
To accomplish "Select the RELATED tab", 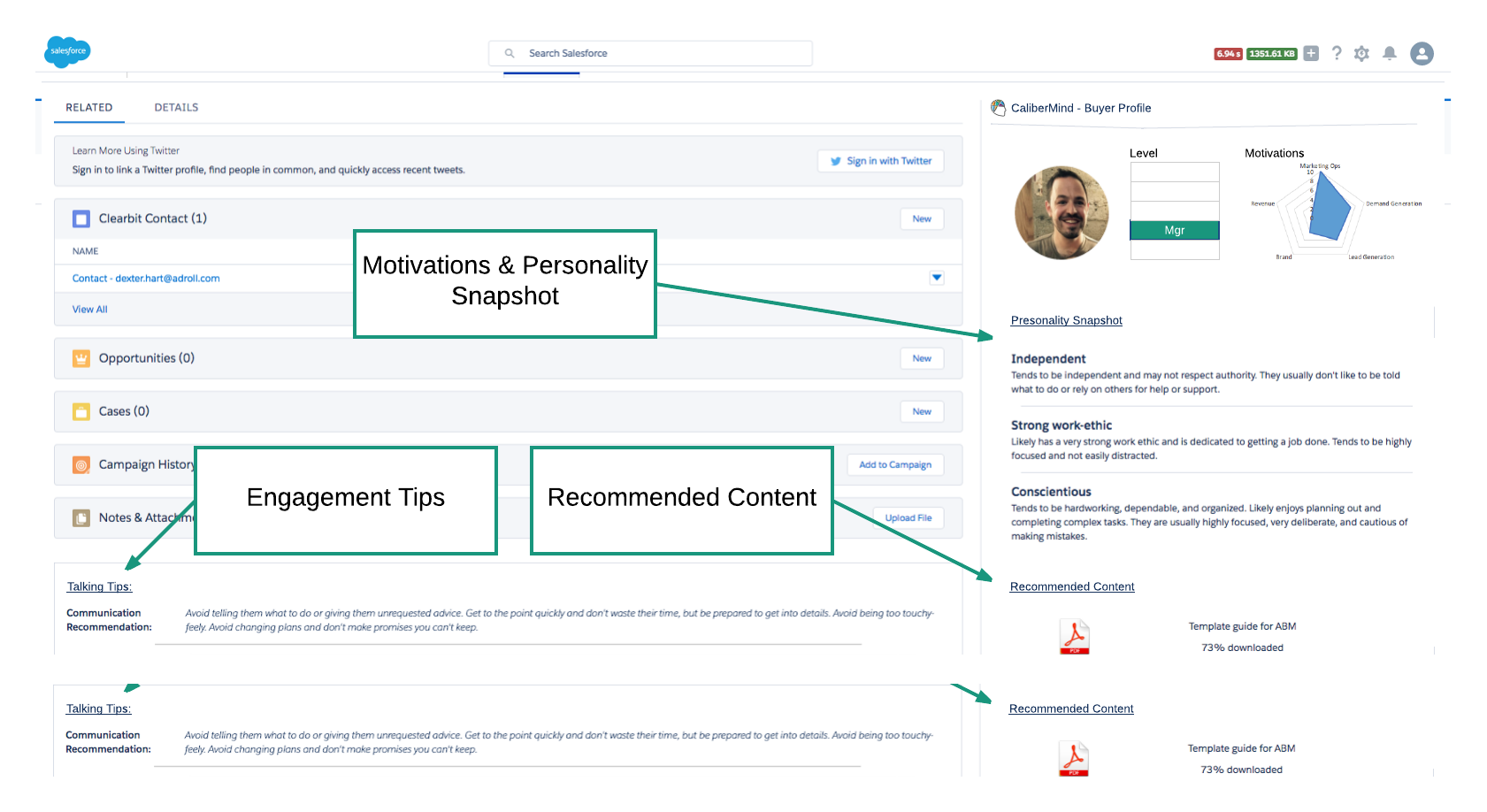I will pyautogui.click(x=88, y=107).
